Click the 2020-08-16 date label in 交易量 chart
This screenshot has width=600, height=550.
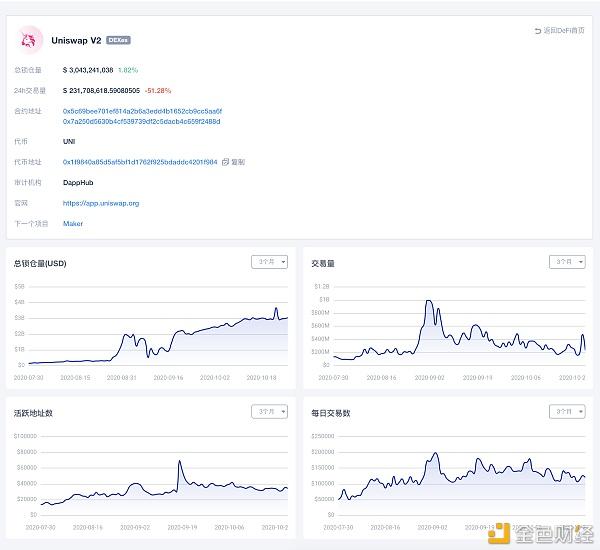click(381, 378)
